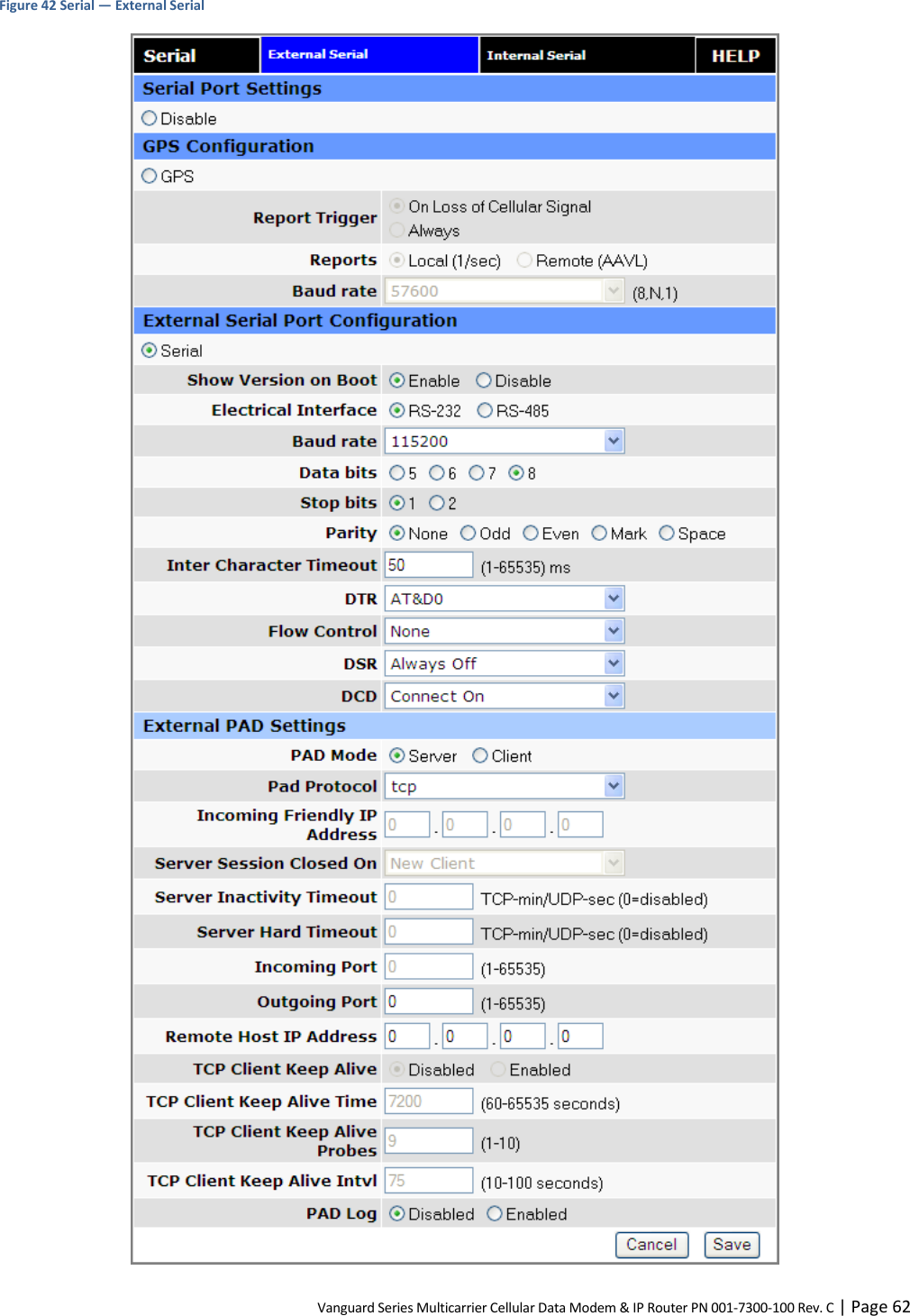Screen dimensions: 910x1316
Task: Click the Incoming Port field
Action: [429, 966]
